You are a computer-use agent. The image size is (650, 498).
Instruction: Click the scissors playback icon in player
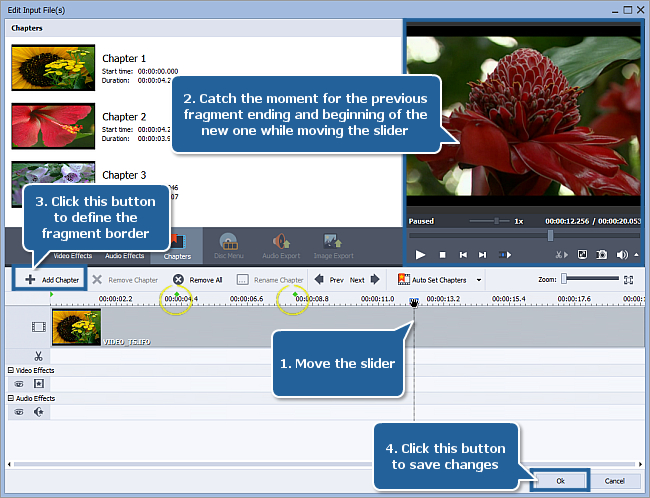(562, 255)
